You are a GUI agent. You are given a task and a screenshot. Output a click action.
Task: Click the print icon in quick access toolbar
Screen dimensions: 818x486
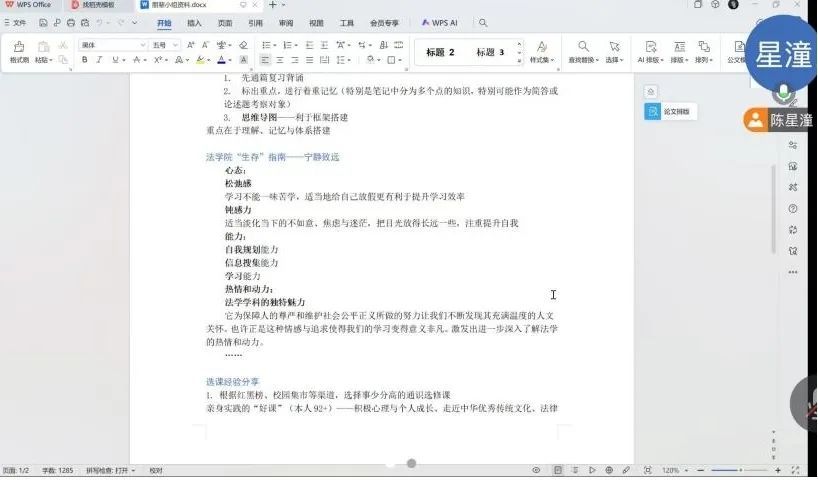click(71, 22)
